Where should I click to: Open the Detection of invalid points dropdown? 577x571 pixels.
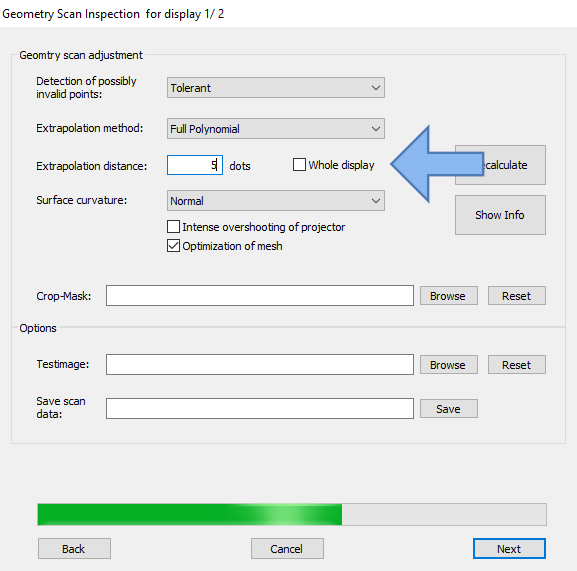276,88
